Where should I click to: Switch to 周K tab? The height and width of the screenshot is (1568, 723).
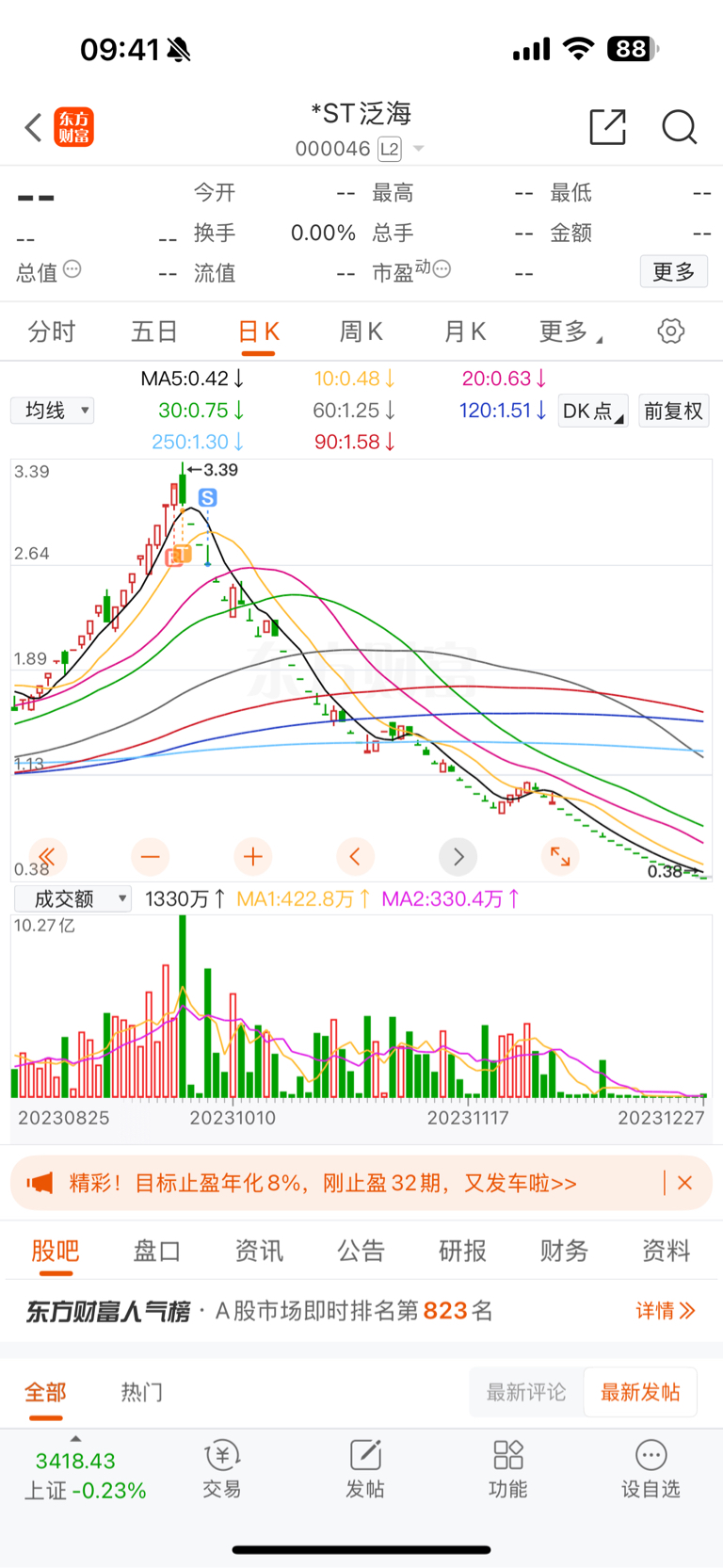[x=361, y=331]
